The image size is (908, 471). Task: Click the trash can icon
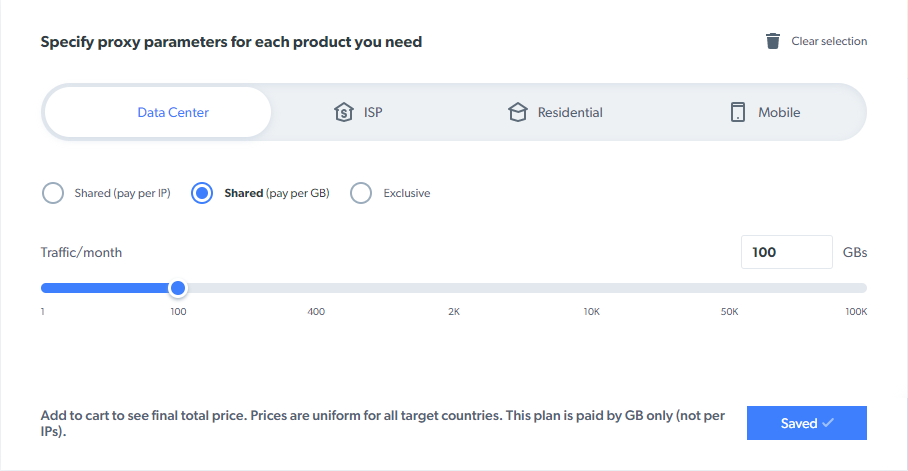772,41
